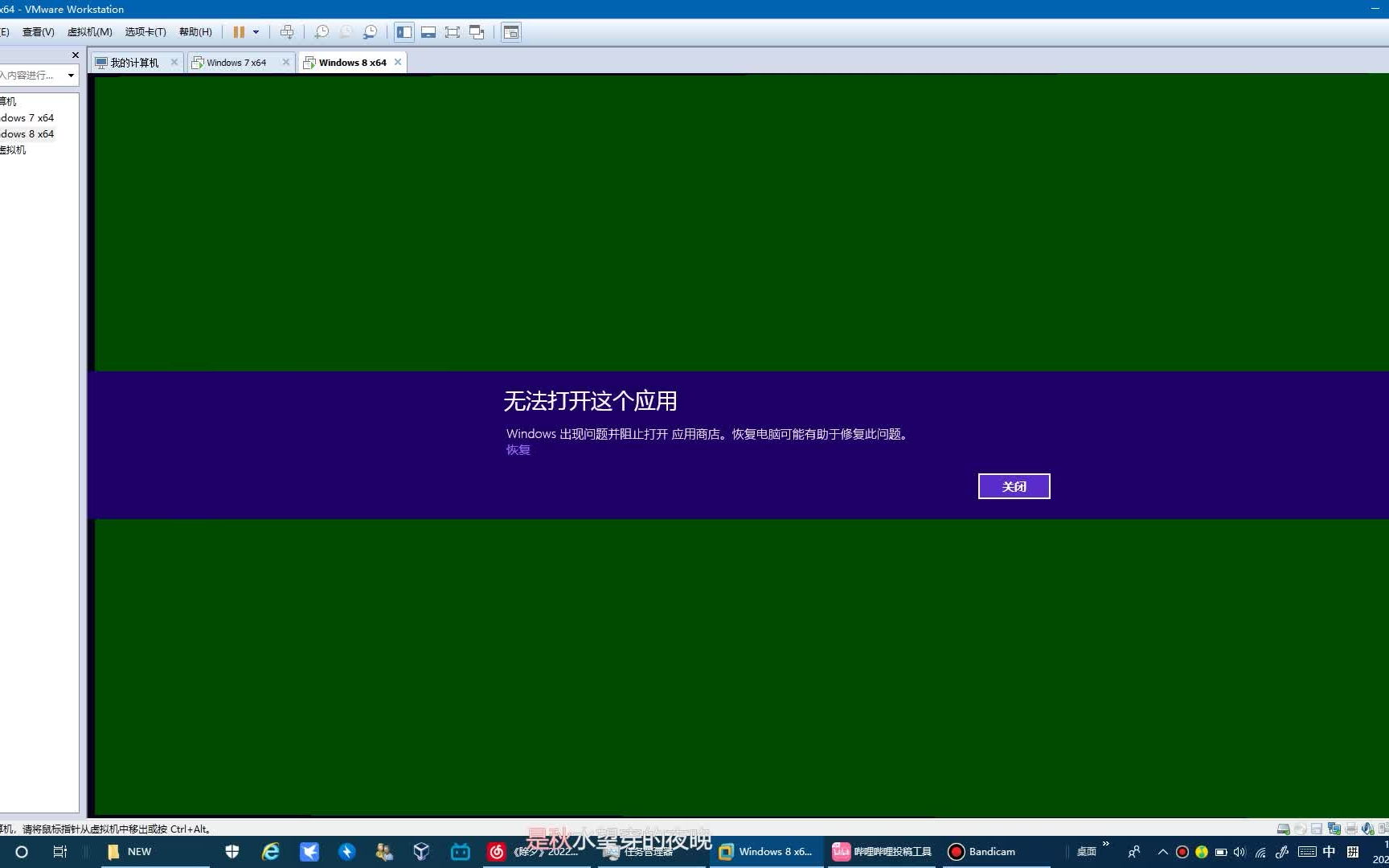Toggle the 中 input language indicator

tap(1330, 852)
